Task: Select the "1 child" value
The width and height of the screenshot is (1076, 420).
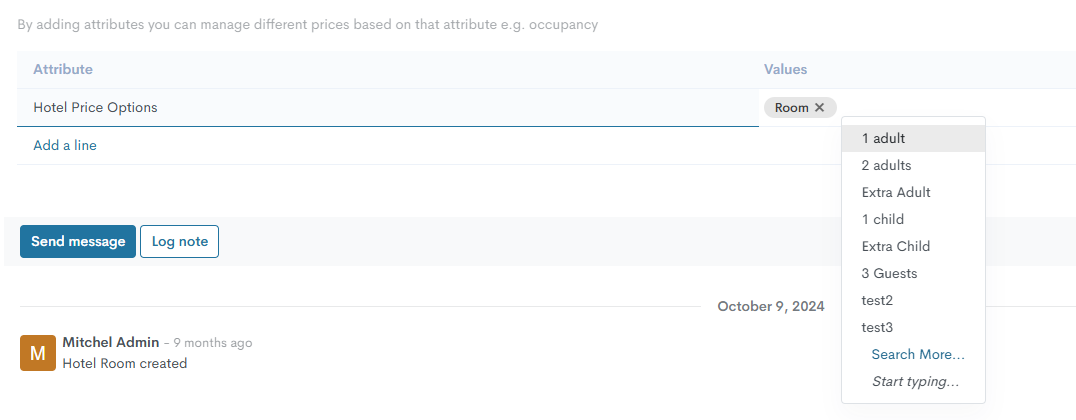Action: 882,220
